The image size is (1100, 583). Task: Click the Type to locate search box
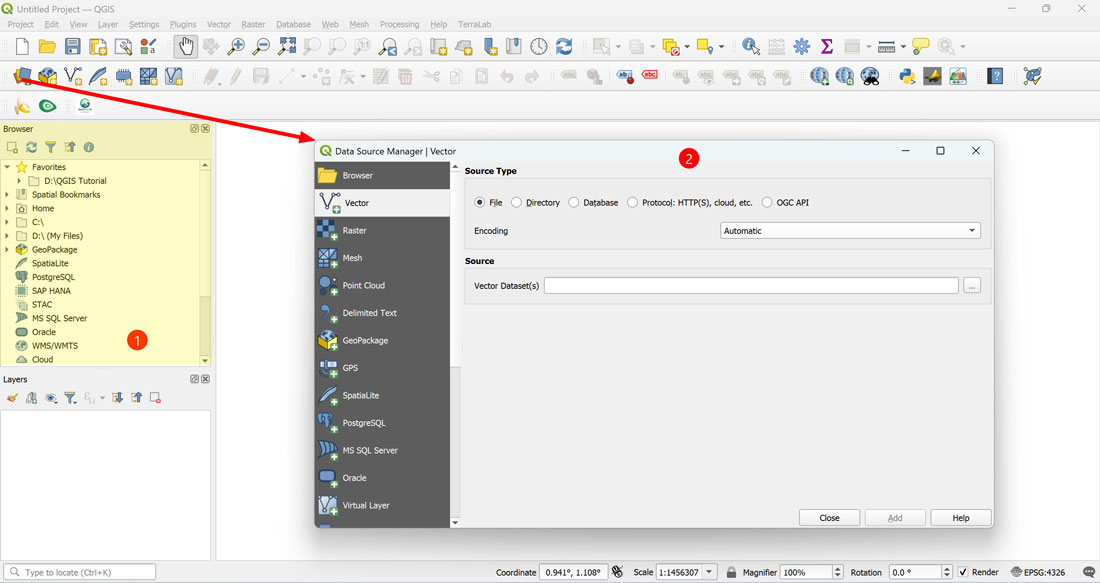click(79, 572)
